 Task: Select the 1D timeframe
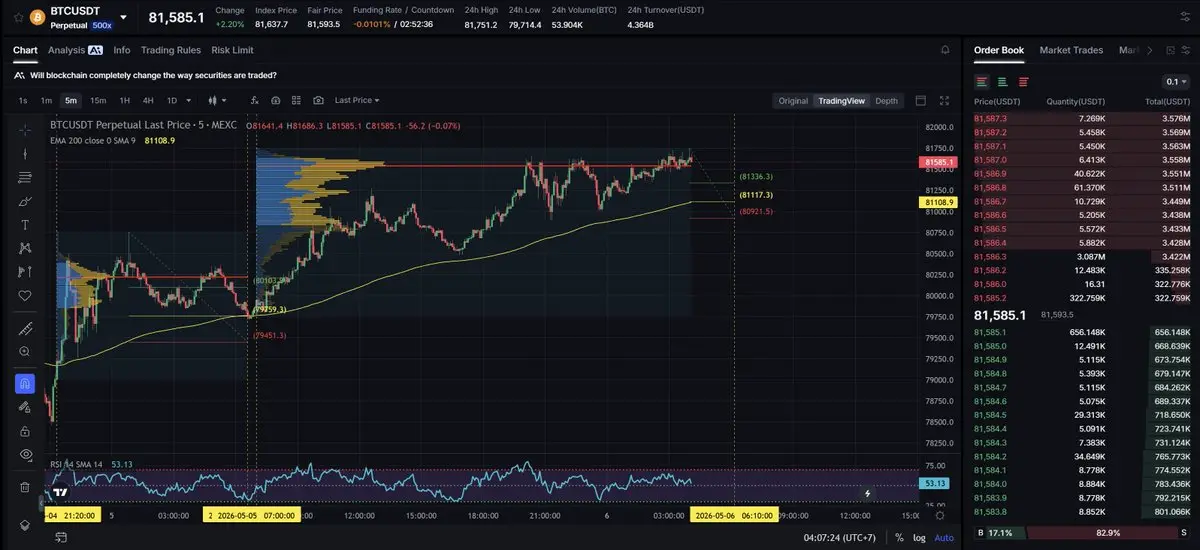coord(172,100)
